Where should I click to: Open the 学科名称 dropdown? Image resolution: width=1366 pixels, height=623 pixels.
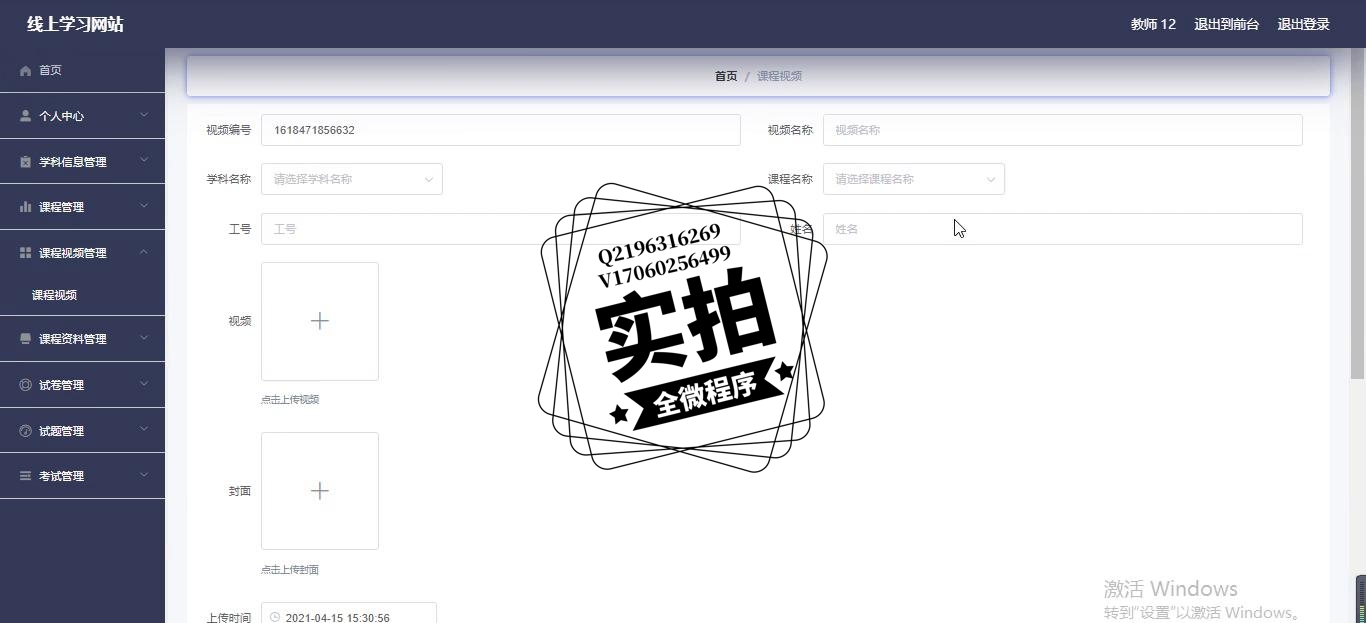pos(352,179)
